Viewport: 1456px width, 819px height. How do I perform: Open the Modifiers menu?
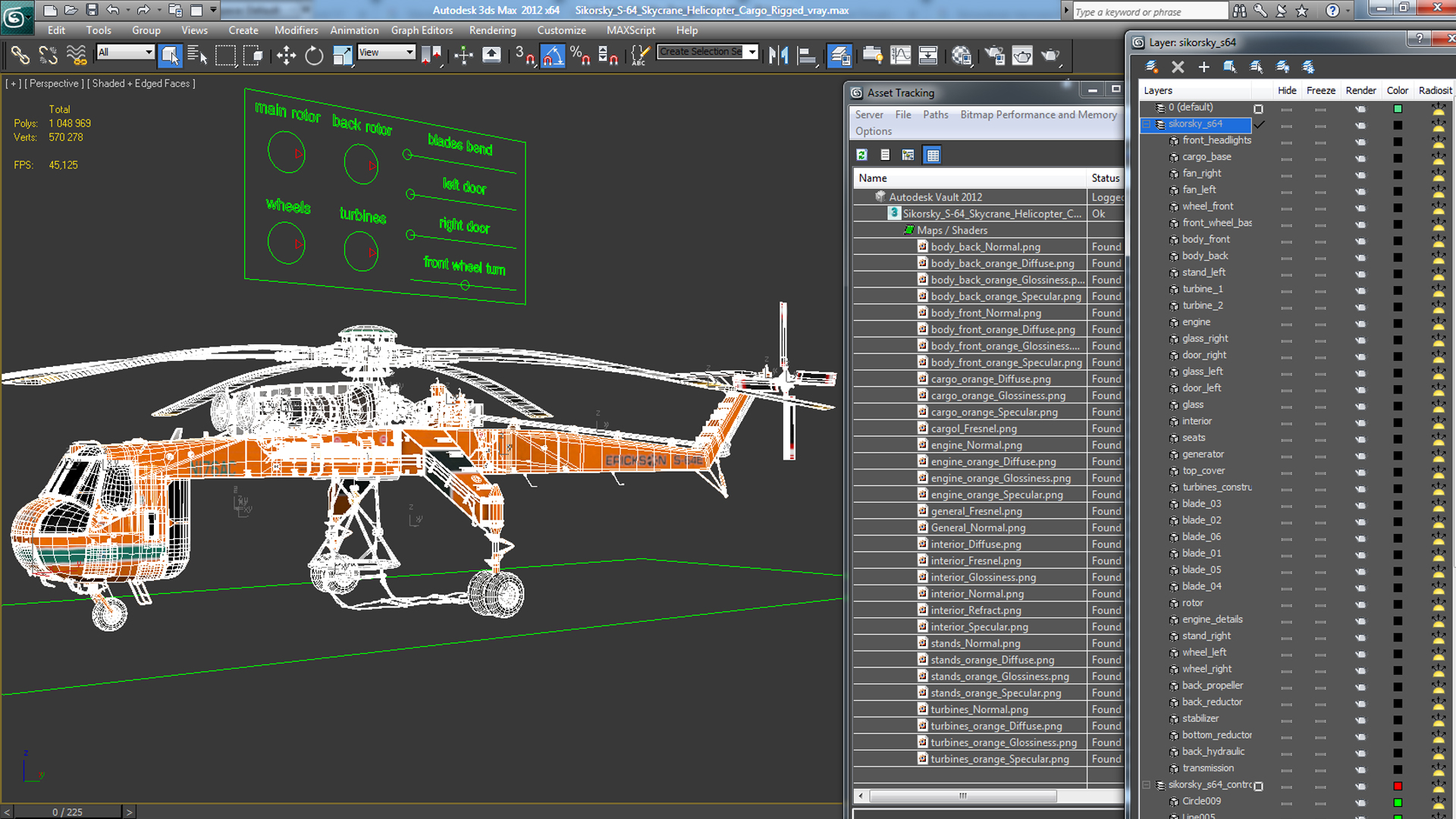(296, 30)
